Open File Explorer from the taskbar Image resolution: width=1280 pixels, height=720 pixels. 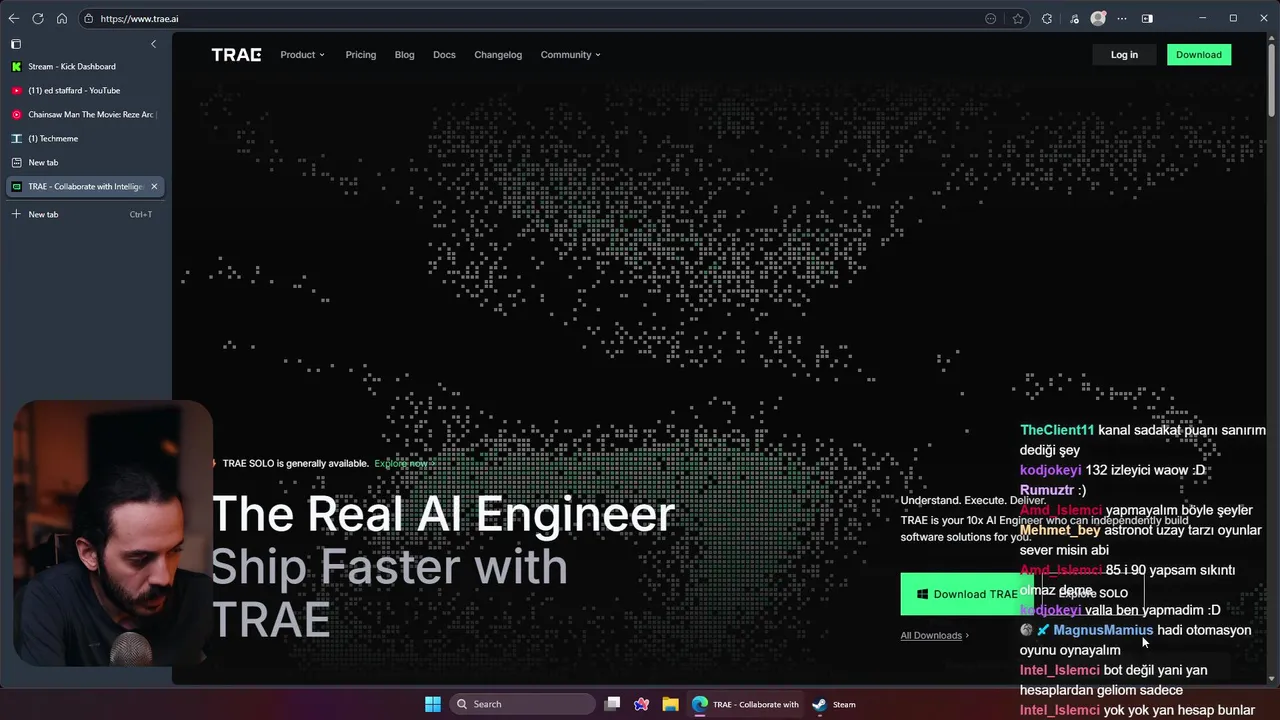[670, 704]
